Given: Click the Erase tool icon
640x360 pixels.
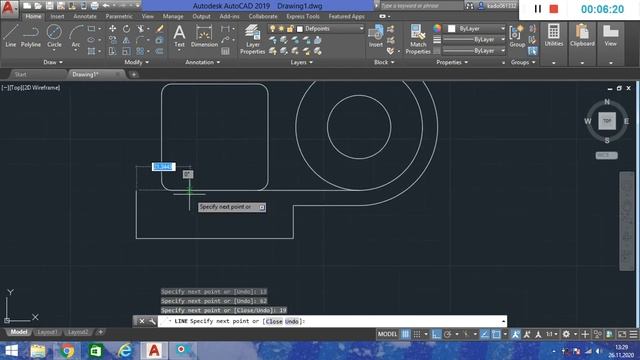Looking at the screenshot, I should [160, 29].
